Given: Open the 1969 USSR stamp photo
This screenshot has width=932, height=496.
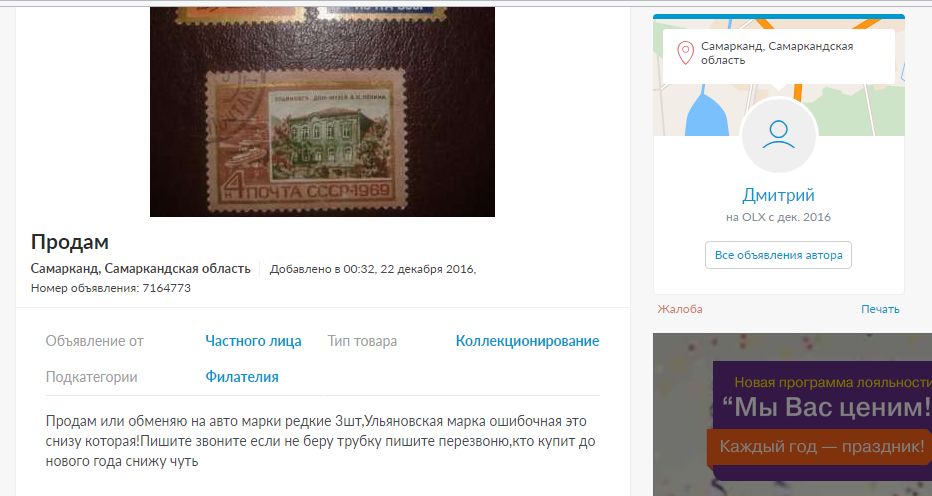Looking at the screenshot, I should [x=322, y=112].
